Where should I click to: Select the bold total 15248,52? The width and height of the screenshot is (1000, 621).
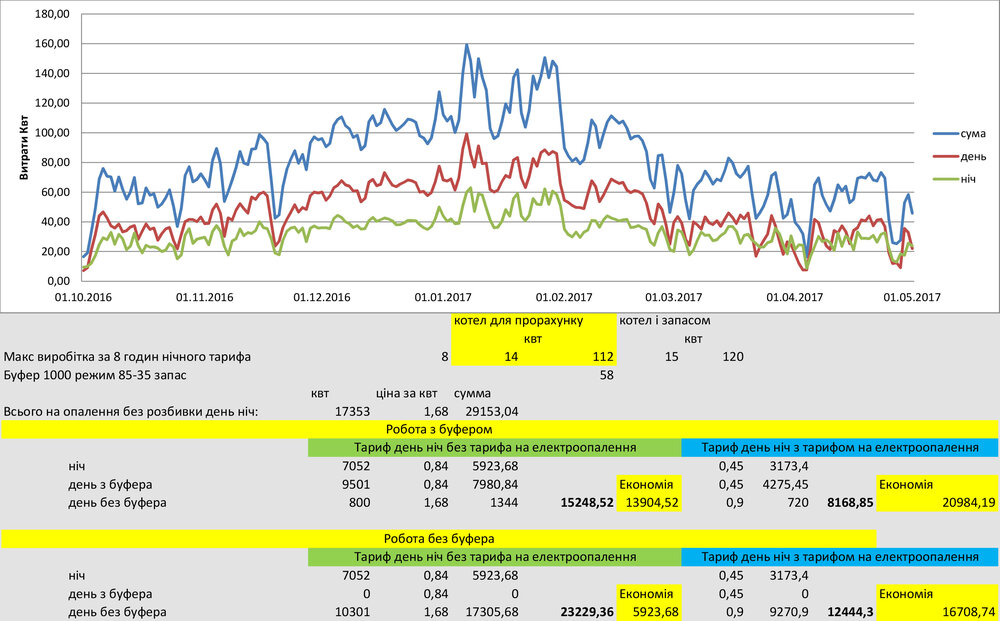click(586, 502)
